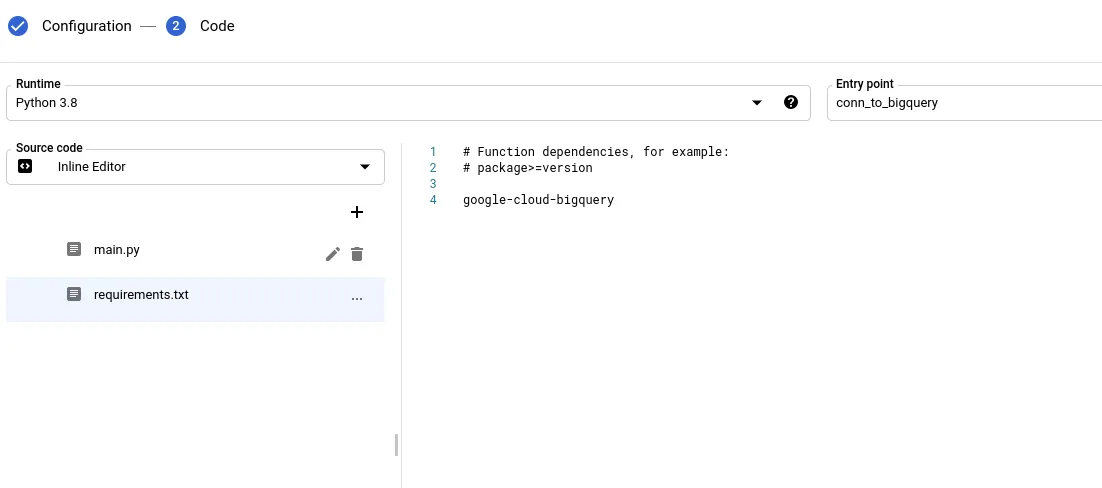Expand the Runtime dropdown arrow
Screen dimensions: 1102x488
tap(757, 102)
